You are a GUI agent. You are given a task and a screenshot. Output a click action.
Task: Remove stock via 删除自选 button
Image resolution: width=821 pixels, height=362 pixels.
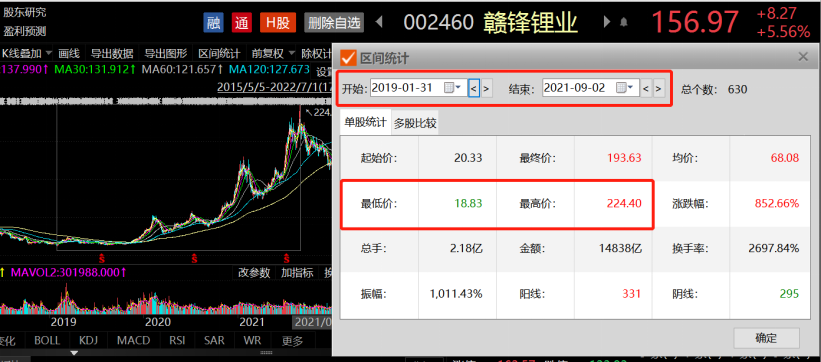click(334, 23)
